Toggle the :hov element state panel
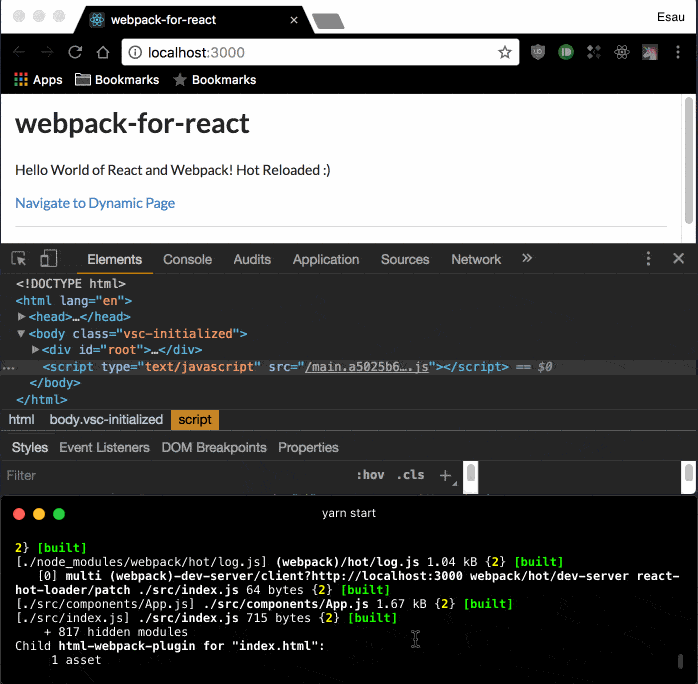 point(370,475)
